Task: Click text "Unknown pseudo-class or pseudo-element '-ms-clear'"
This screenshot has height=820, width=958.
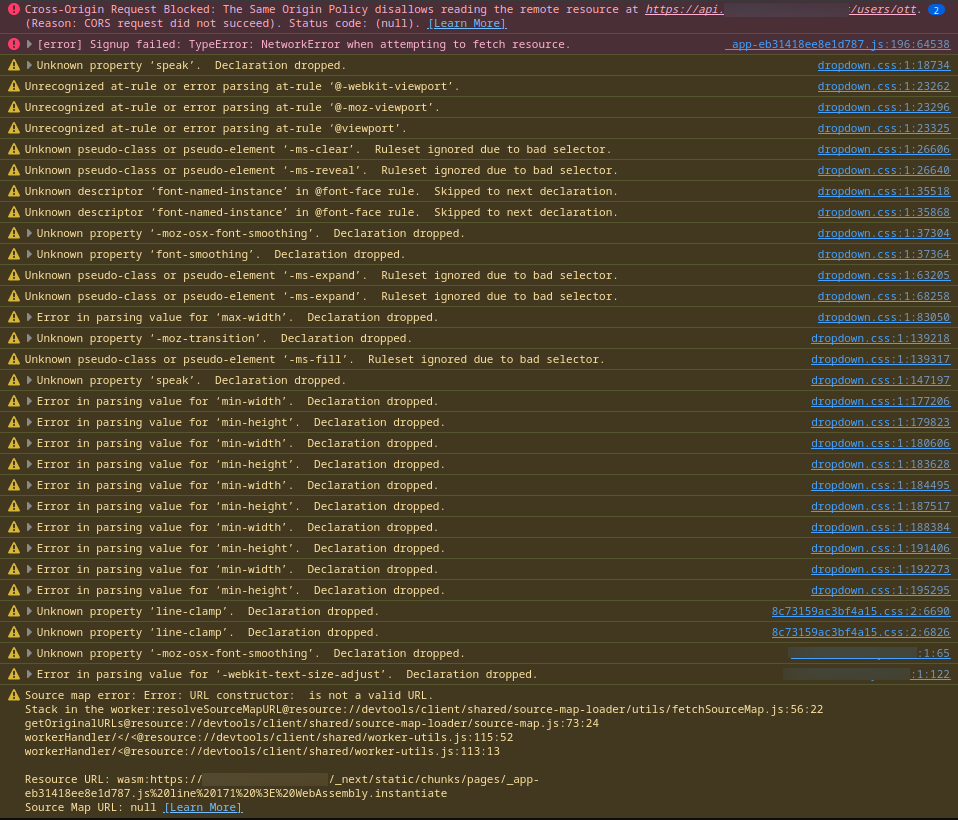Action: (x=192, y=150)
